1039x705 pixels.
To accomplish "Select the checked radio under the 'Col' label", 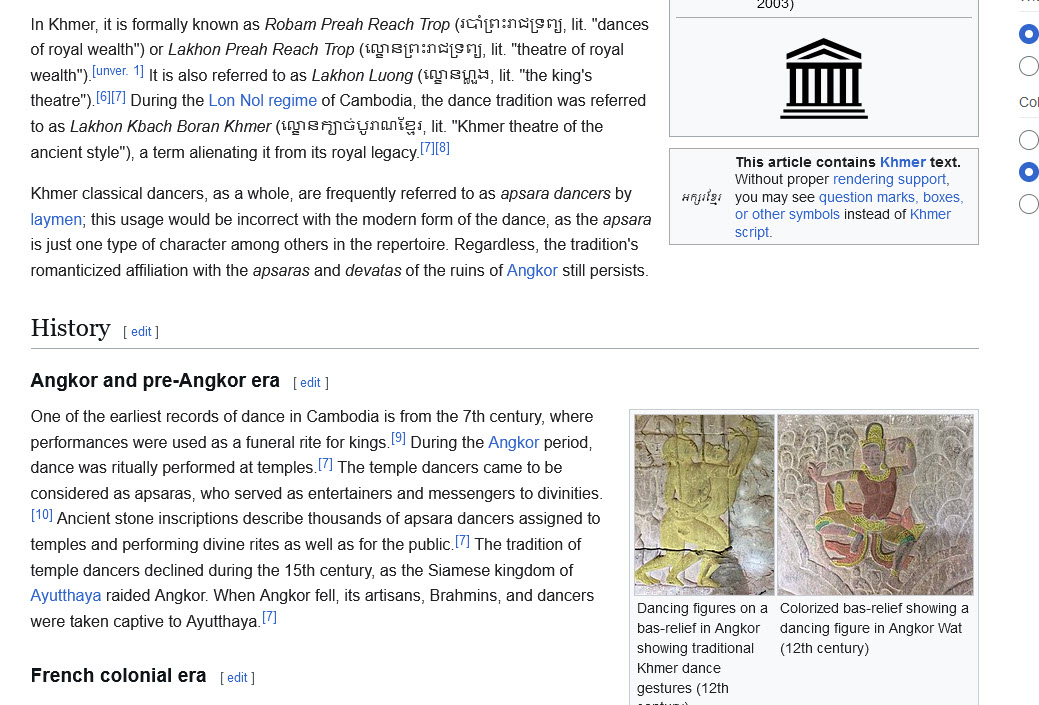I will click(x=1028, y=172).
